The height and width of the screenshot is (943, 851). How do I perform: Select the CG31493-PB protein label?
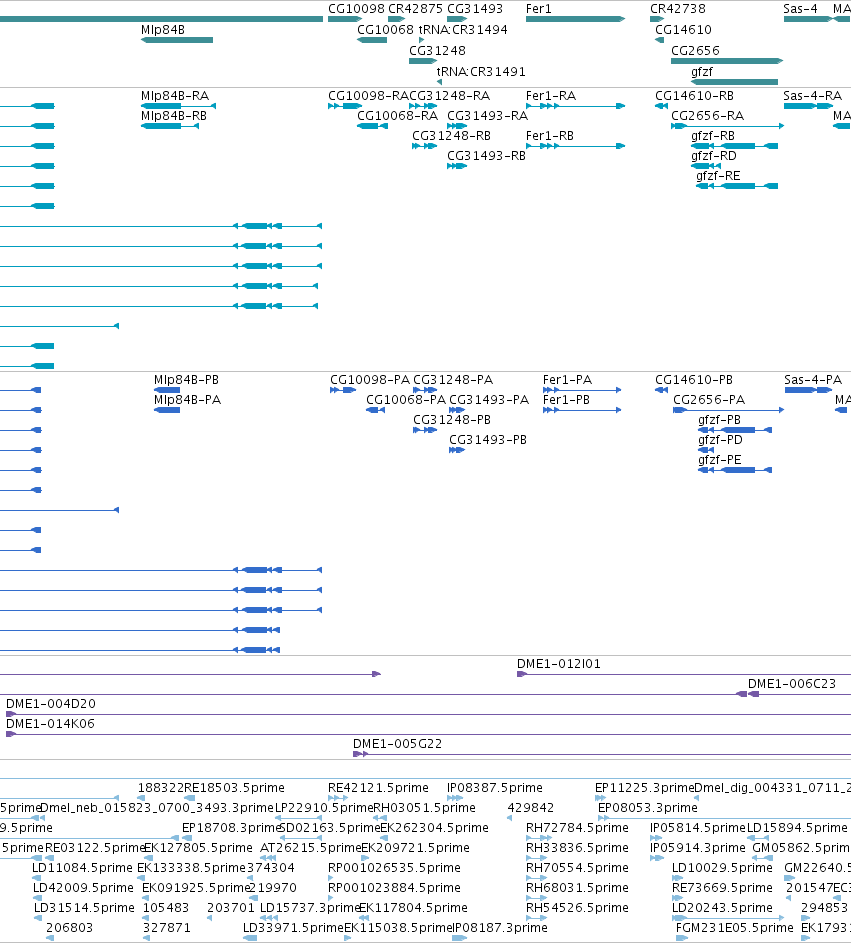(x=488, y=440)
